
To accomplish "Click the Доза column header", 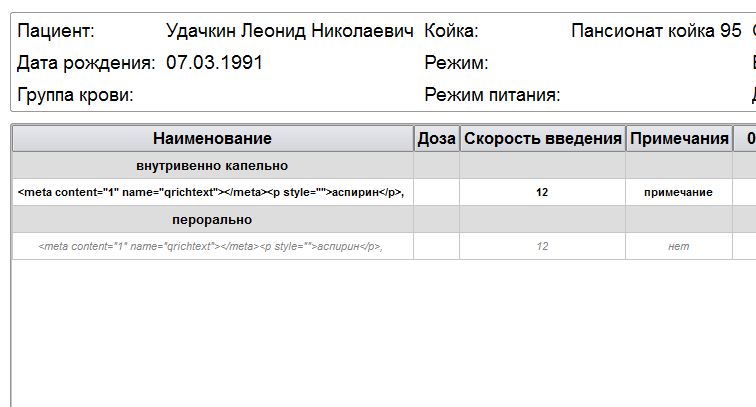I will point(436,138).
